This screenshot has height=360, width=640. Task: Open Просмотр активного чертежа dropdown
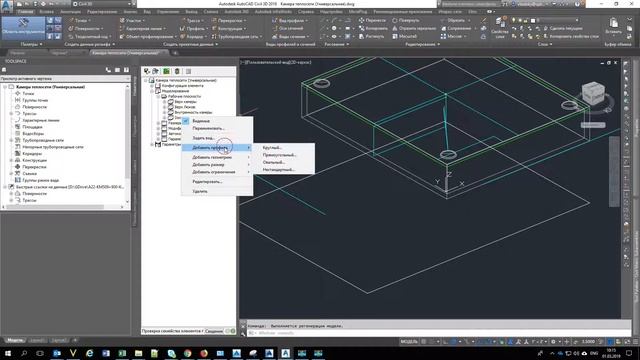(65, 78)
